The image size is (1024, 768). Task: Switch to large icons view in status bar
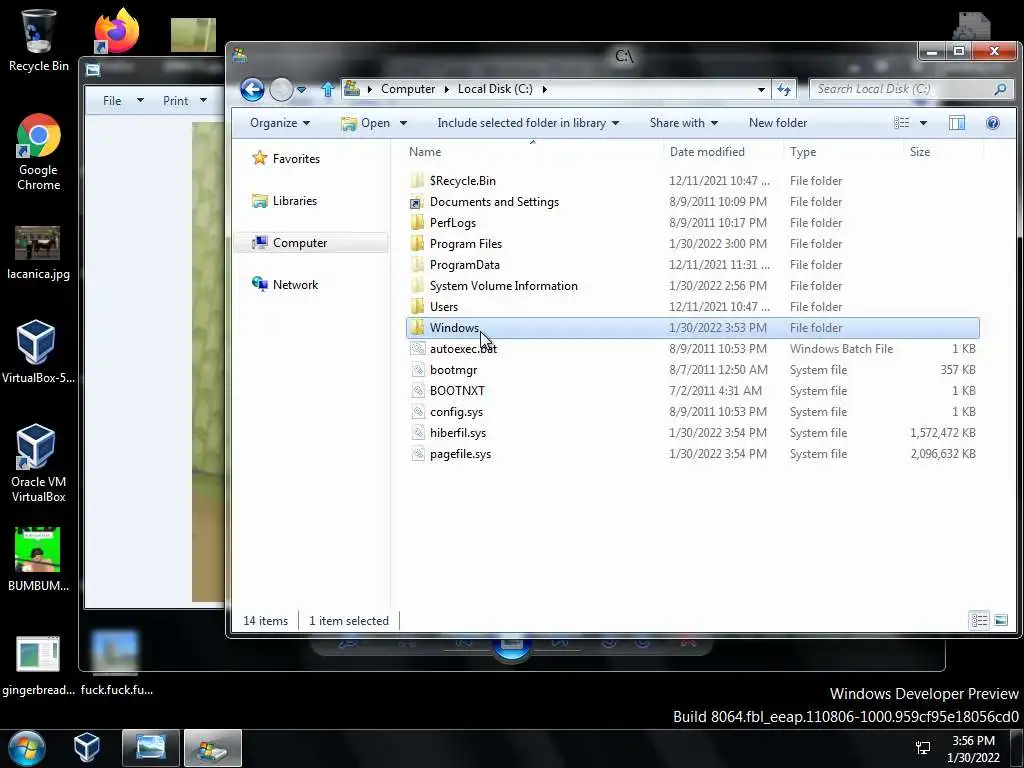(x=1000, y=620)
